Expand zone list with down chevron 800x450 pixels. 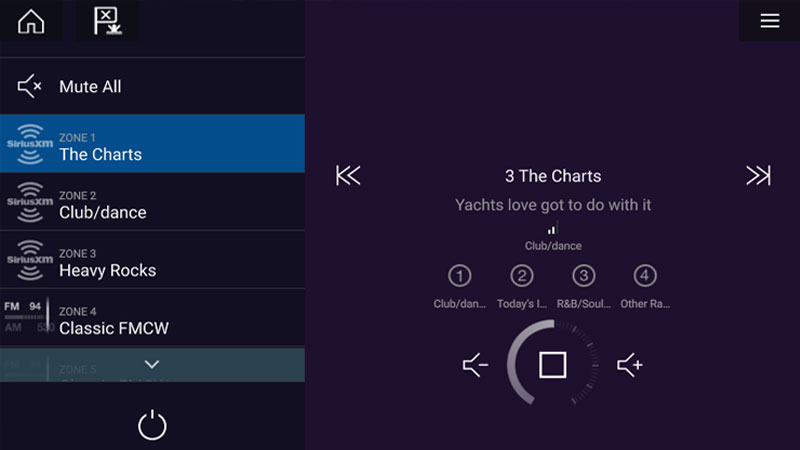pyautogui.click(x=152, y=364)
